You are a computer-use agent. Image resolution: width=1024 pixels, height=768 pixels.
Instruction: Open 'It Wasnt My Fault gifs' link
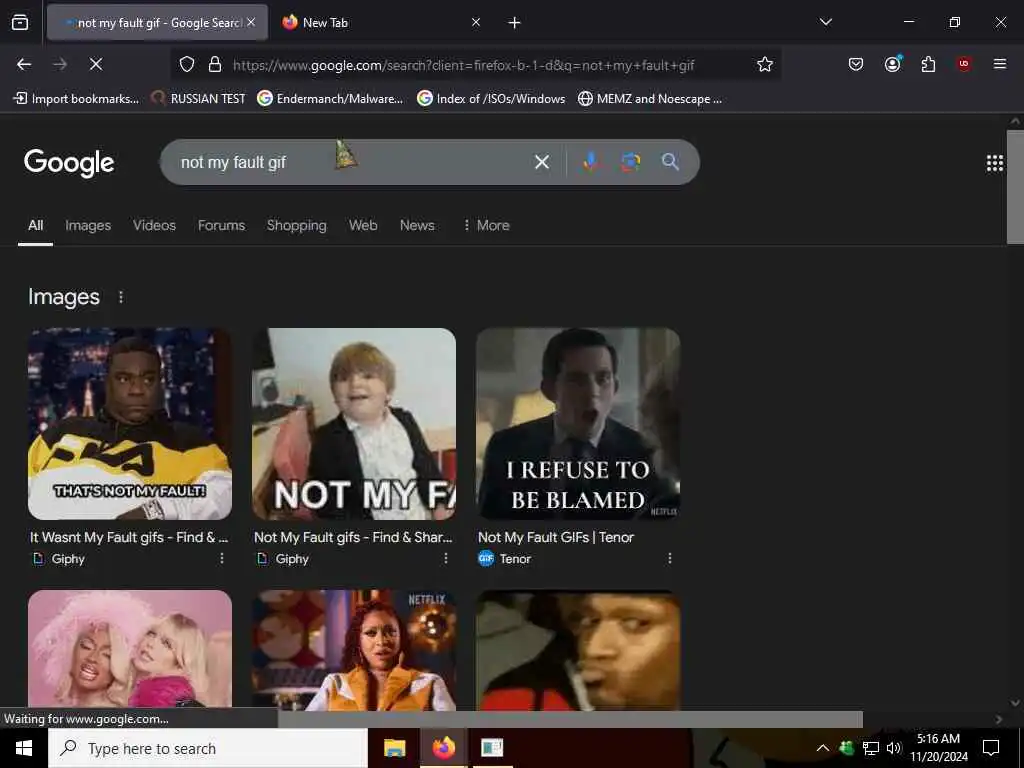[129, 537]
